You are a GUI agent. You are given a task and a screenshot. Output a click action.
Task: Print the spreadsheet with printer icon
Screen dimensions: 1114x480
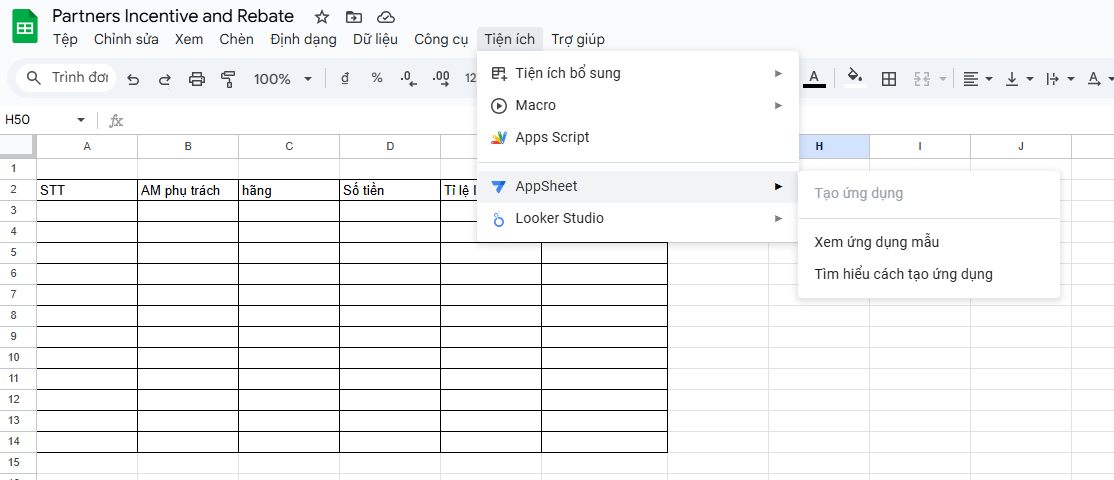tap(197, 79)
